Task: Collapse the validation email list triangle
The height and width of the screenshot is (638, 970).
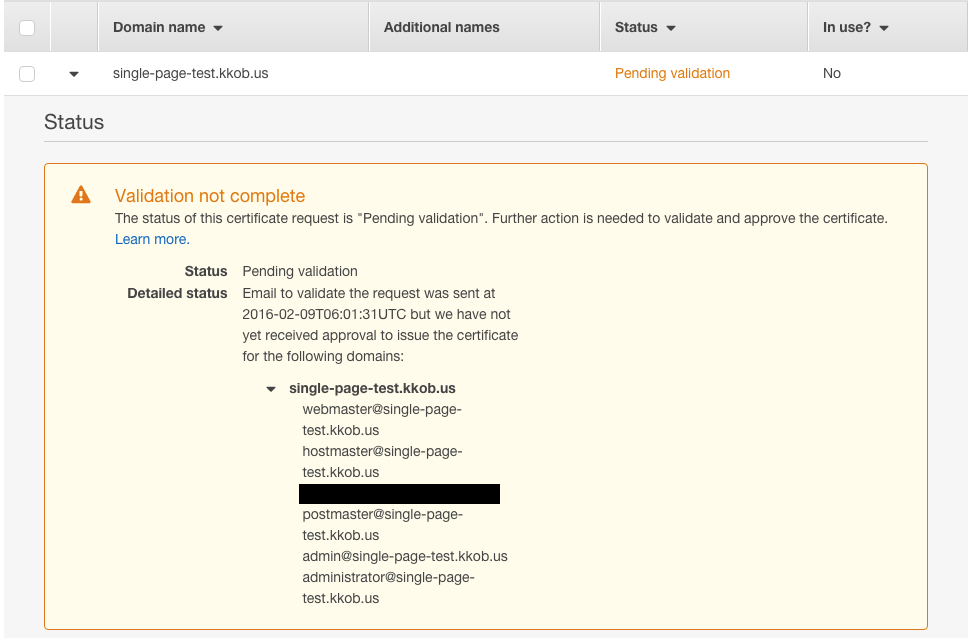Action: click(x=271, y=389)
